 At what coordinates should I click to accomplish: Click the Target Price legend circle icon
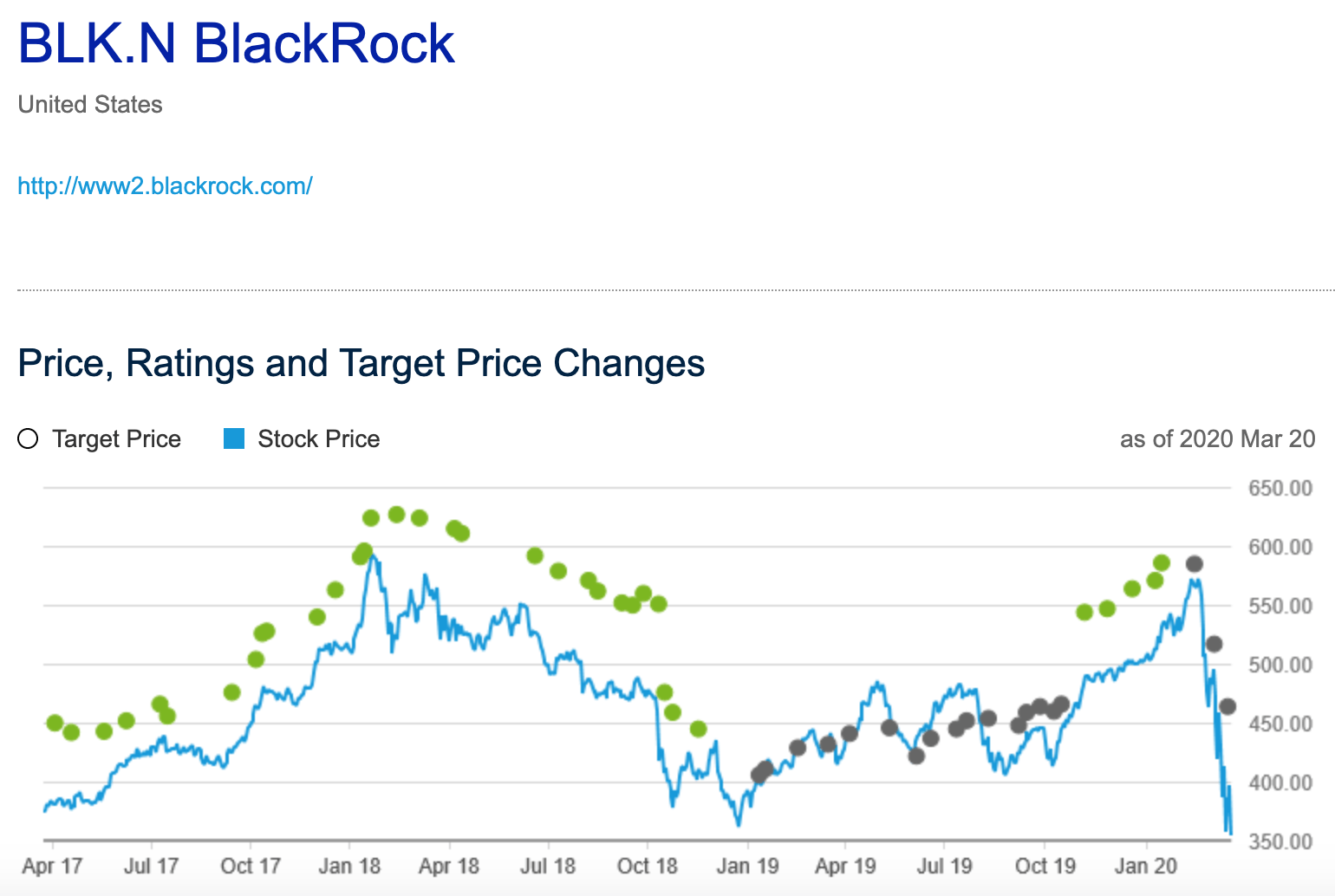(x=28, y=439)
